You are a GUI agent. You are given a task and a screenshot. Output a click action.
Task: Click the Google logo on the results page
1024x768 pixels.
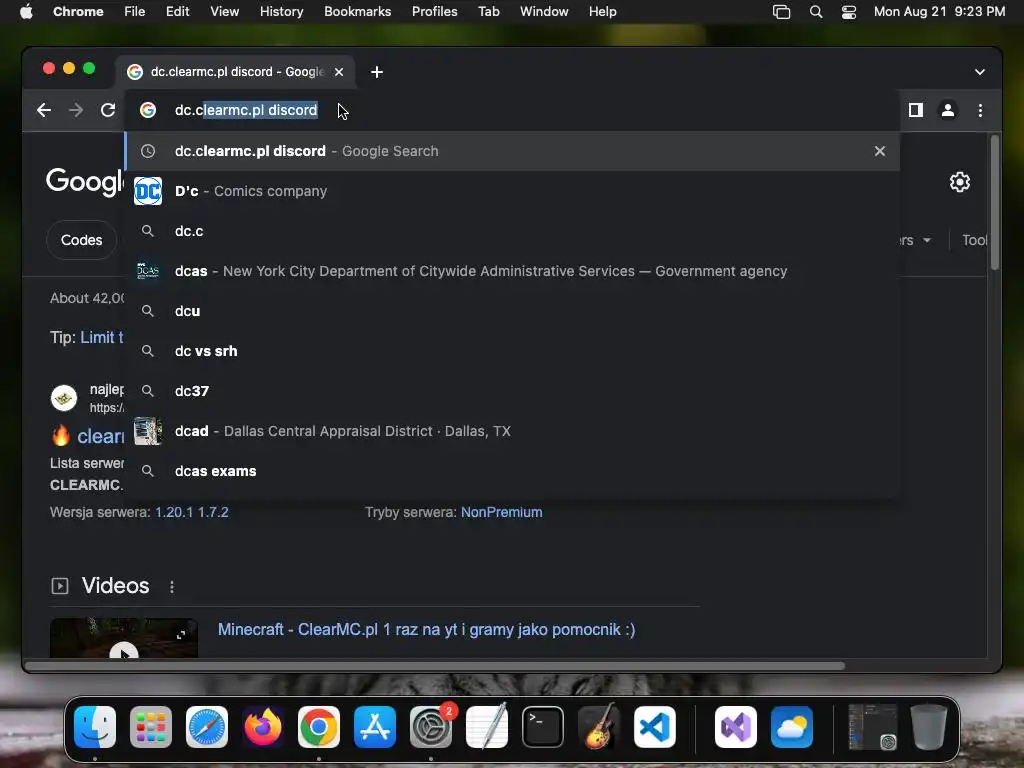[84, 181]
